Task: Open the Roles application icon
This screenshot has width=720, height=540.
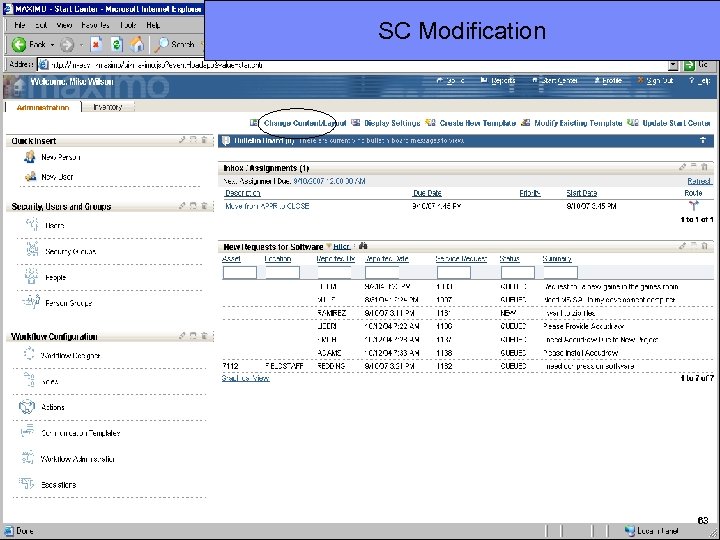Action: (x=29, y=380)
